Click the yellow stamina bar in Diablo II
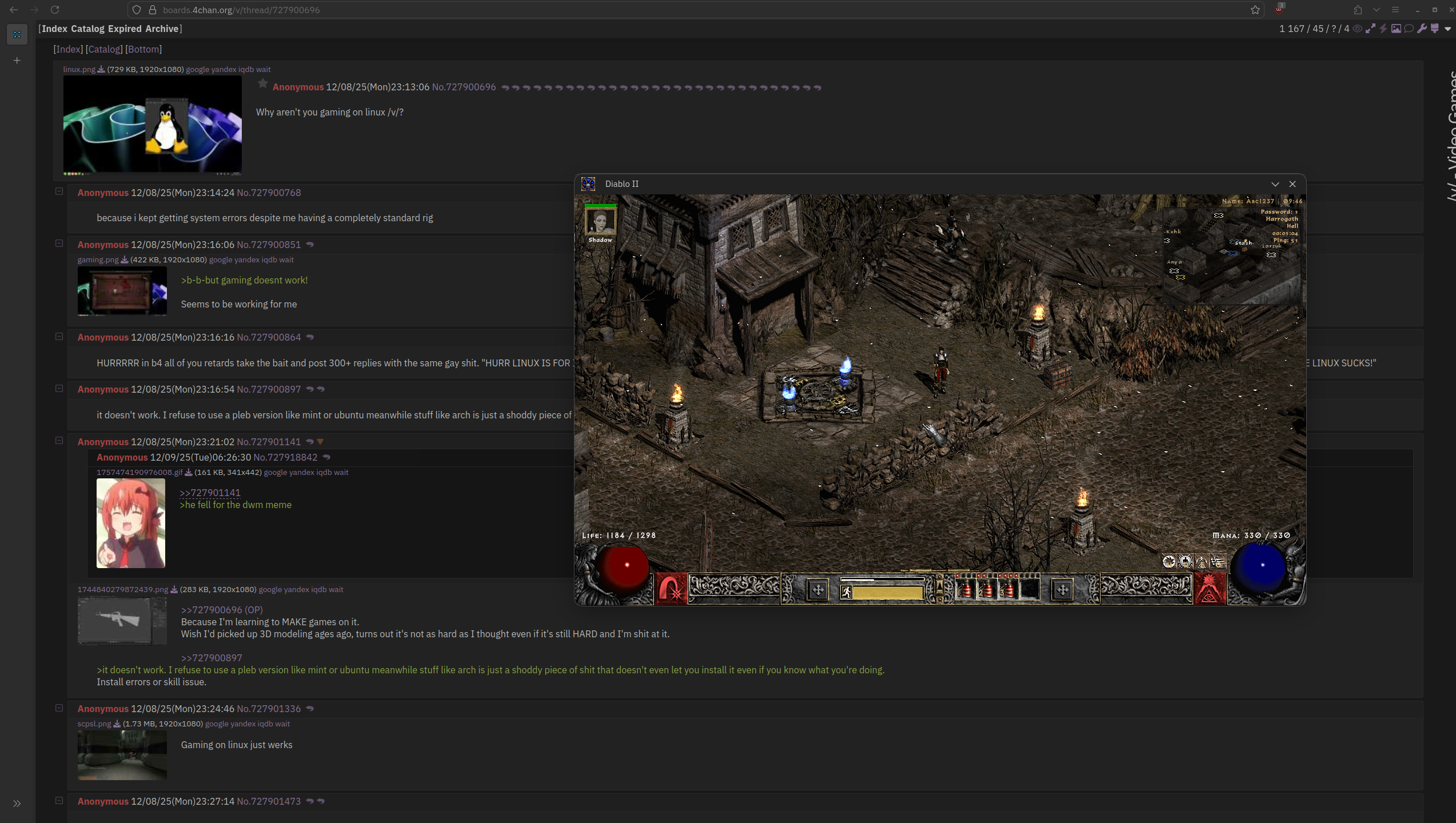1456x823 pixels. (x=888, y=593)
